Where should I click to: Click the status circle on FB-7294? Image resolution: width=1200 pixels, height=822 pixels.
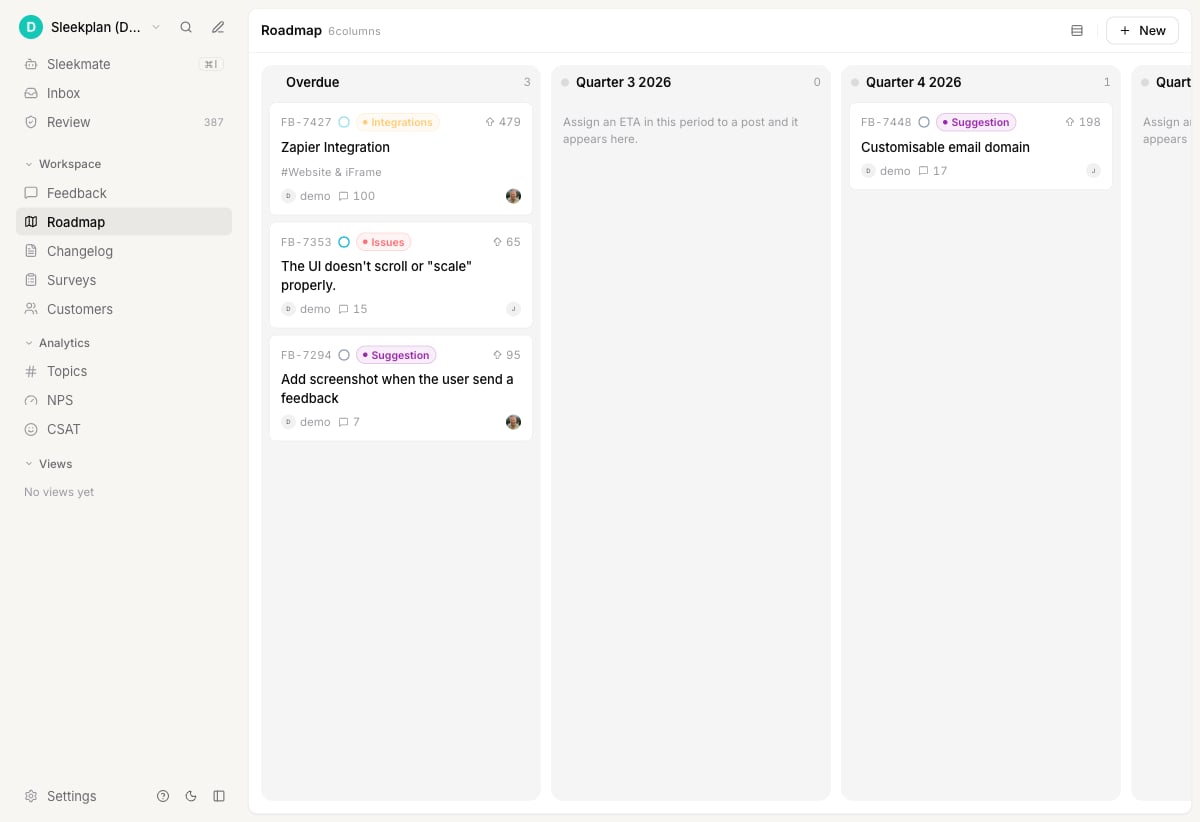[344, 355]
